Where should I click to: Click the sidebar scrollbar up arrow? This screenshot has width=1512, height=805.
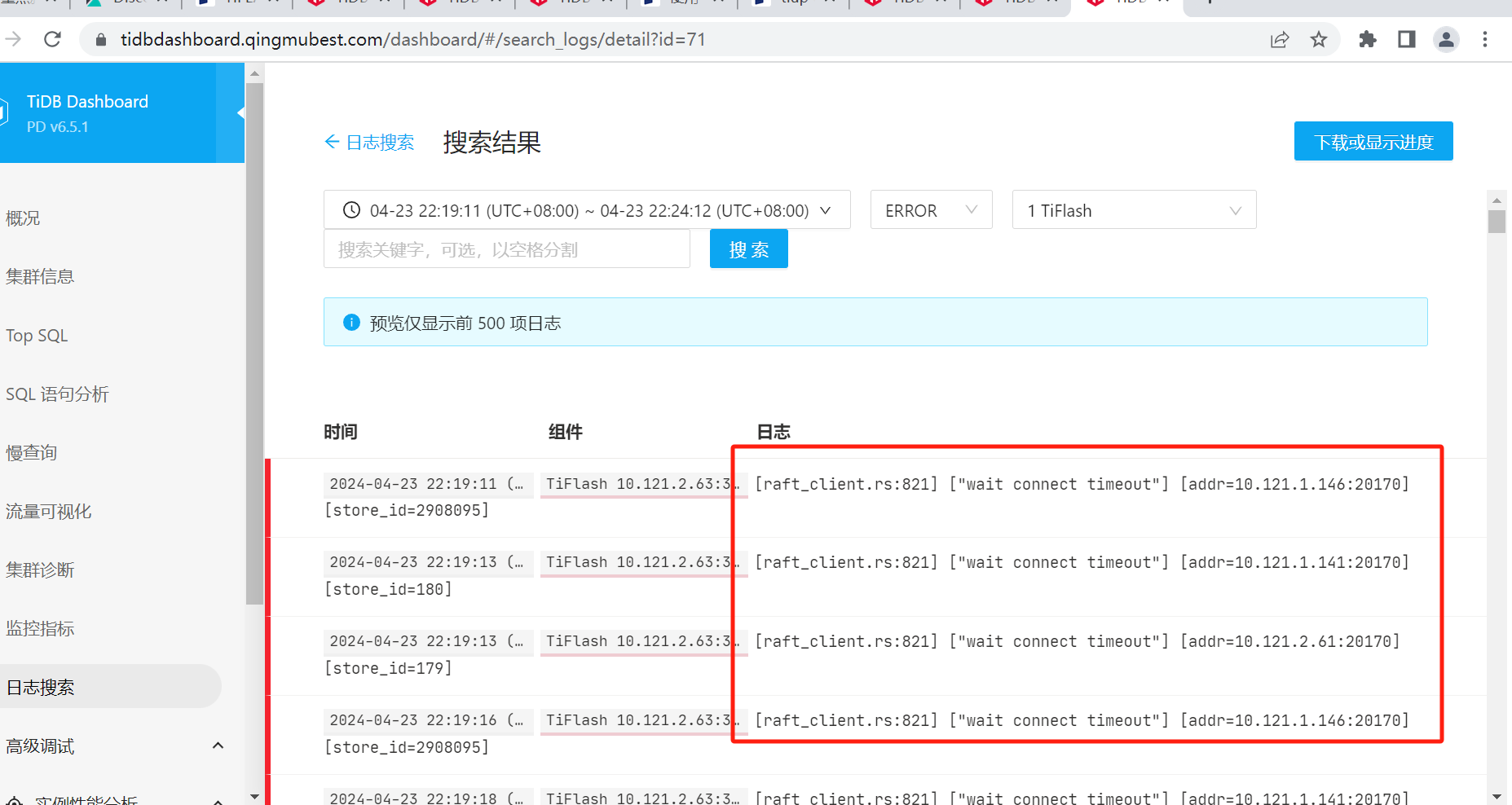(x=254, y=73)
